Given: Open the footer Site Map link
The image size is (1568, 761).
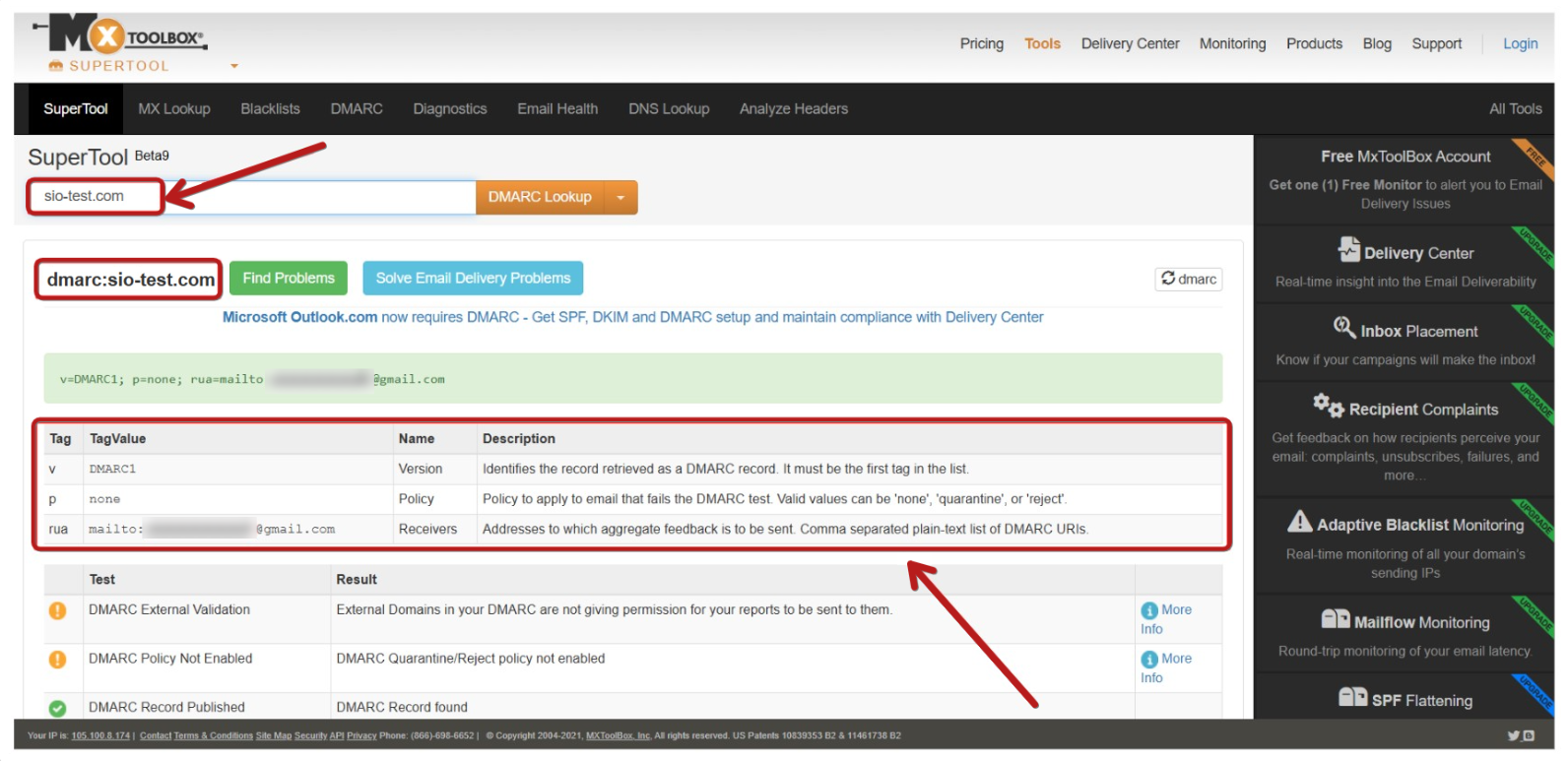Looking at the screenshot, I should coord(274,735).
